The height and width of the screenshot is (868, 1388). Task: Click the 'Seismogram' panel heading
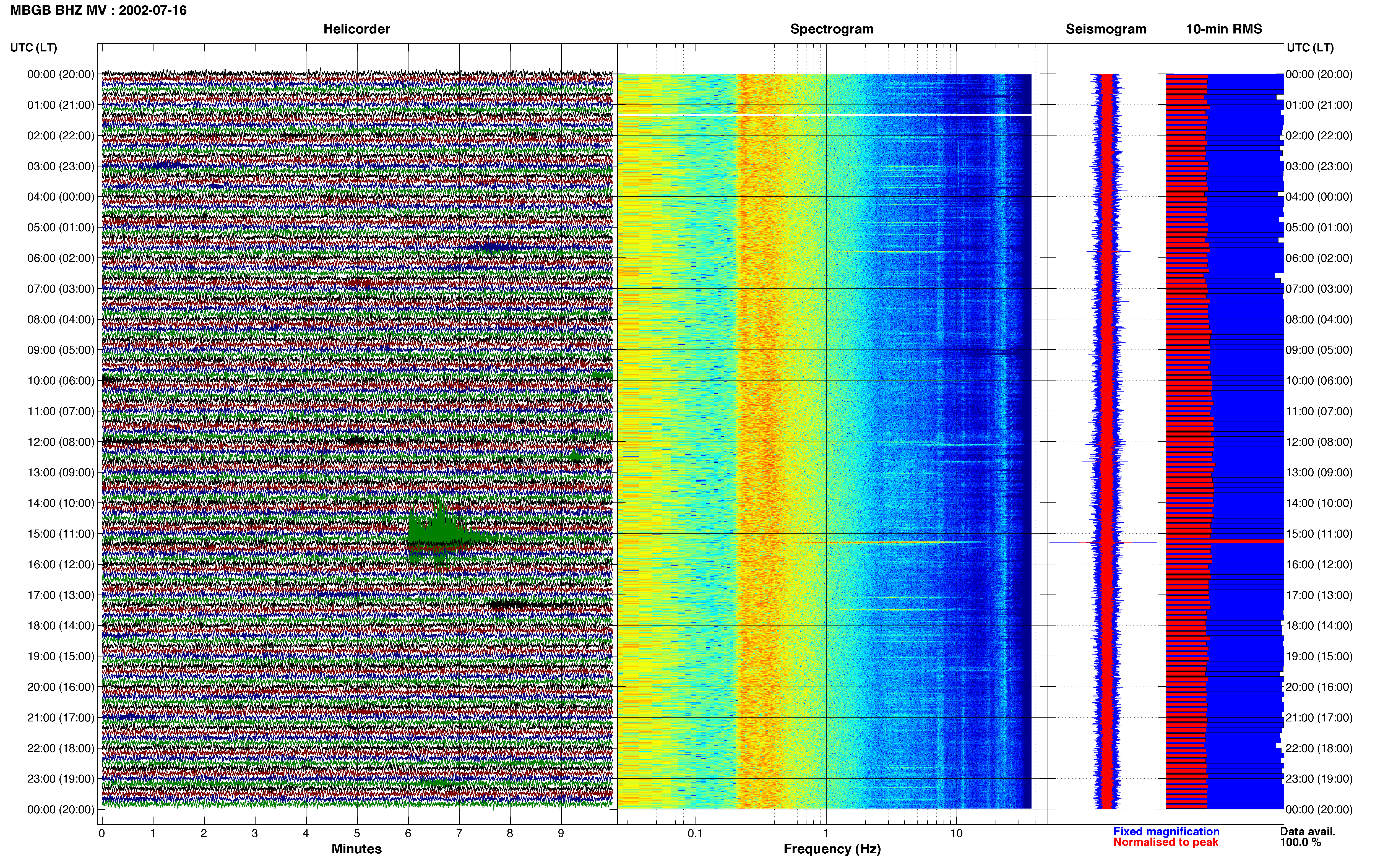[x=1106, y=29]
